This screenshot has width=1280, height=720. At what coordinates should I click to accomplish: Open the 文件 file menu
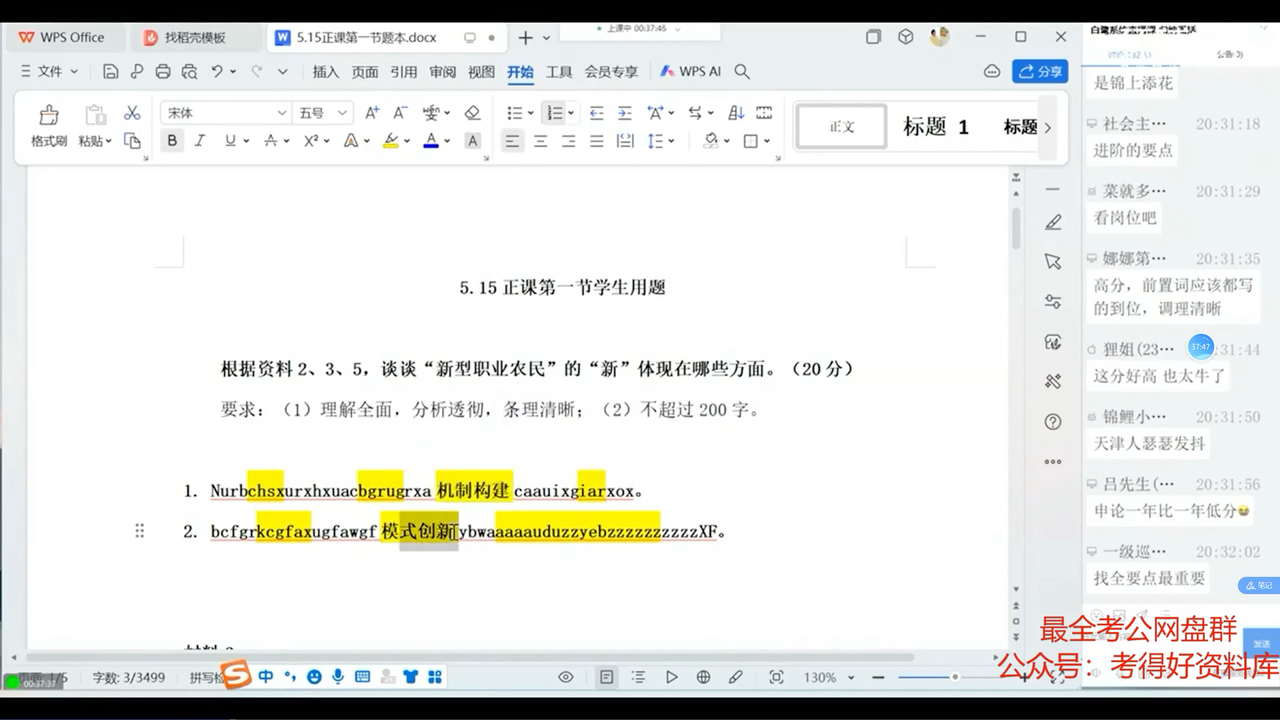[x=49, y=72]
